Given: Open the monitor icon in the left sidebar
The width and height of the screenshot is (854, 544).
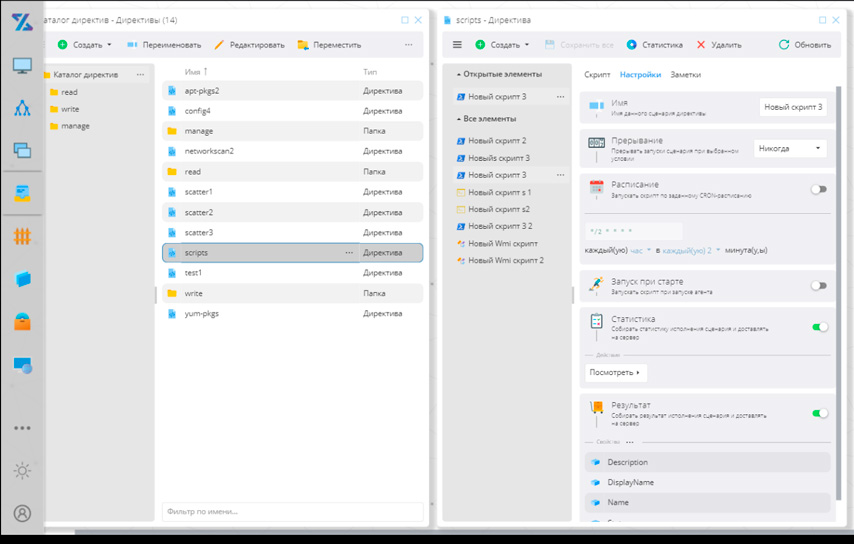Looking at the screenshot, I should point(22,66).
